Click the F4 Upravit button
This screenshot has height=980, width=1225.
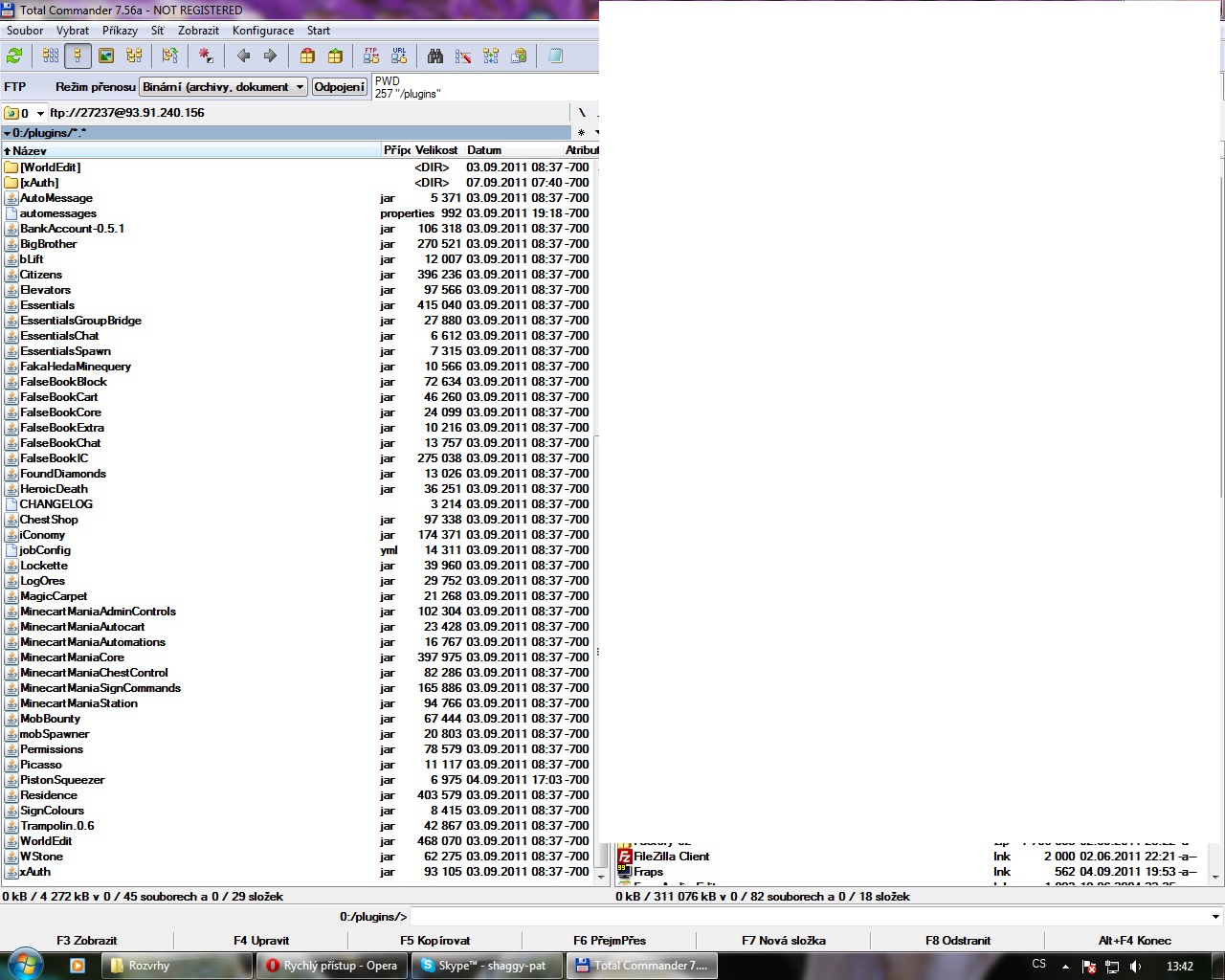tap(261, 941)
